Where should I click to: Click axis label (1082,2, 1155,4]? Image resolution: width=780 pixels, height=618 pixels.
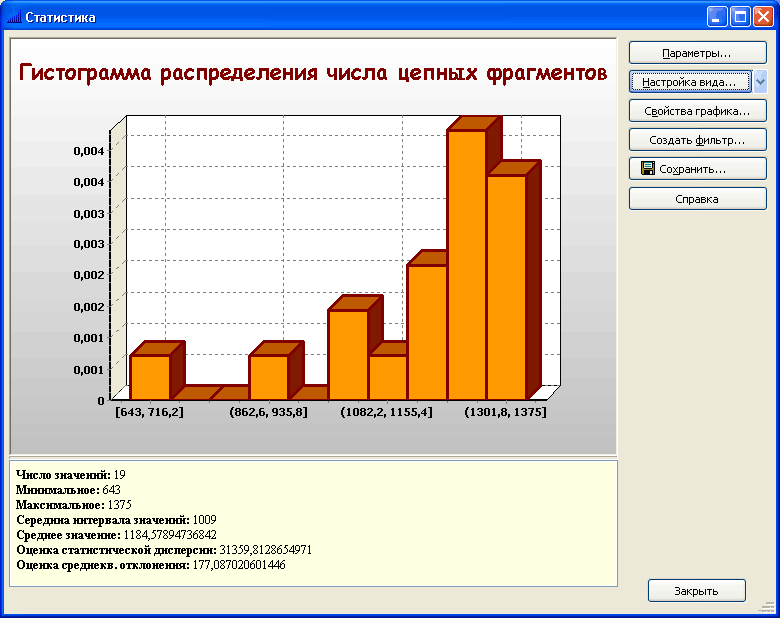point(387,412)
